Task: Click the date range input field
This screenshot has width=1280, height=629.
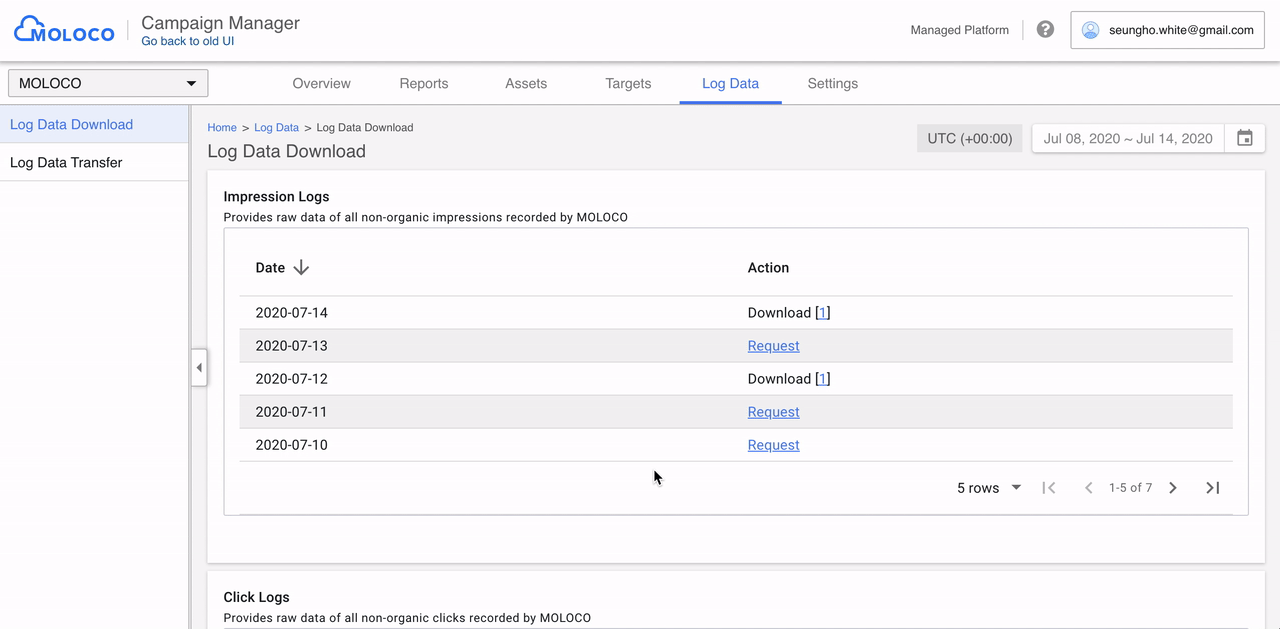Action: pyautogui.click(x=1128, y=138)
